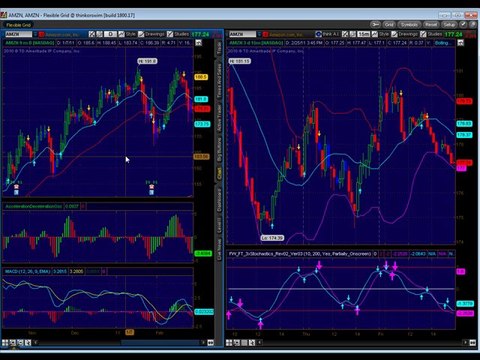This screenshot has width=480, height=360.
Task: Click the Reset button
Action: (431, 25)
